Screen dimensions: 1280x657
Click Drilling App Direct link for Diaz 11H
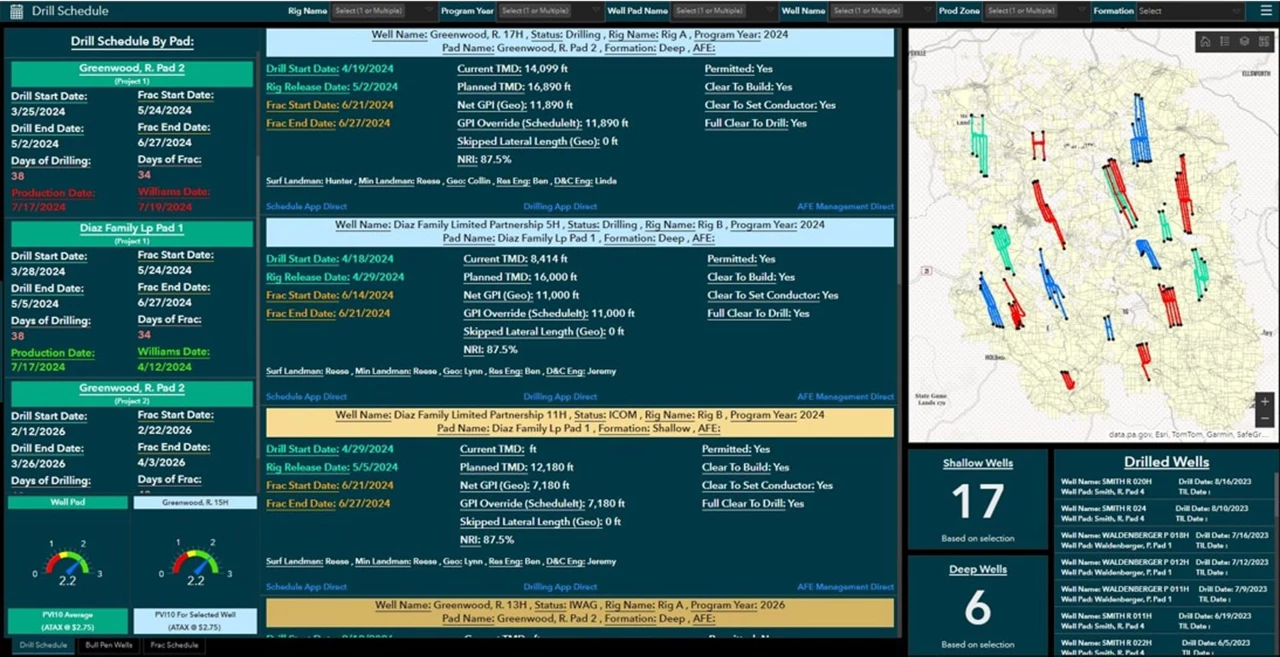pyautogui.click(x=561, y=587)
